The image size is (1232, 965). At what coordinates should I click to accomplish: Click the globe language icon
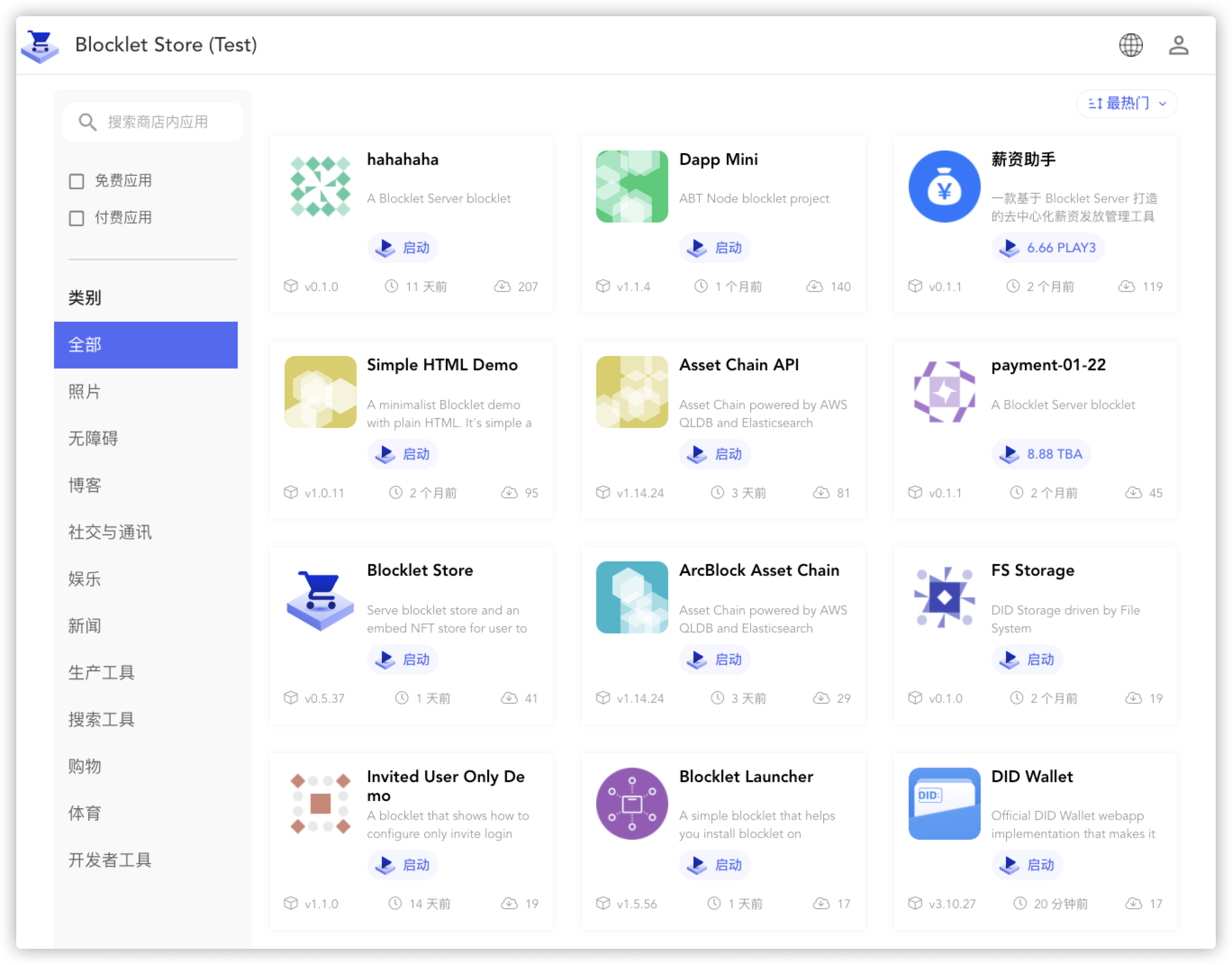point(1130,45)
